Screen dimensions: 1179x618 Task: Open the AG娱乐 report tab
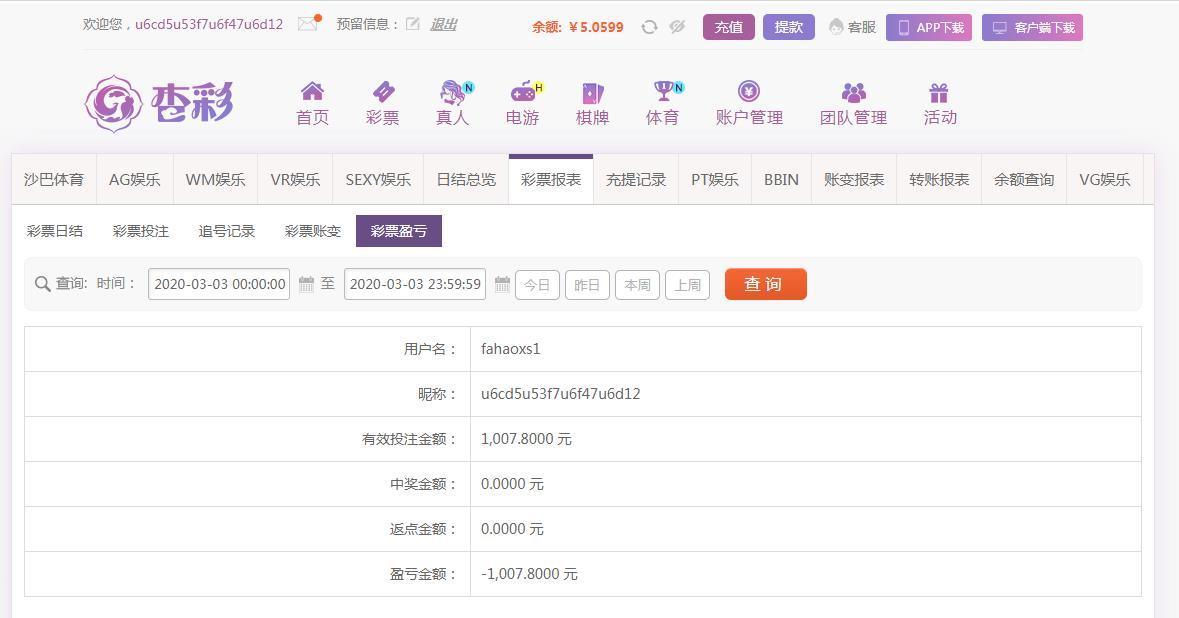(135, 179)
